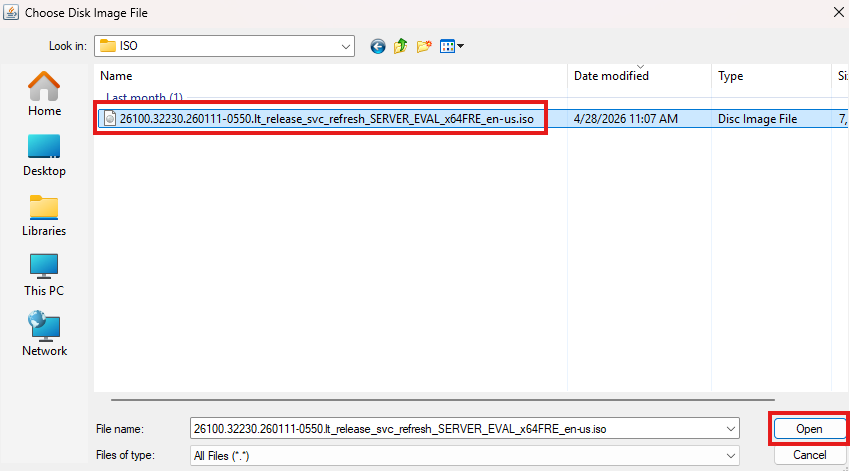Click the 4/28/2026 11:07 AM date cell
The image size is (850, 471).
click(626, 119)
